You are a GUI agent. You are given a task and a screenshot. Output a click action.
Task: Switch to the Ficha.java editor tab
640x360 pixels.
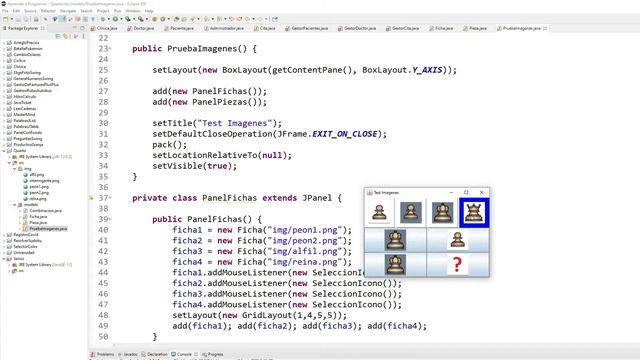pos(441,28)
